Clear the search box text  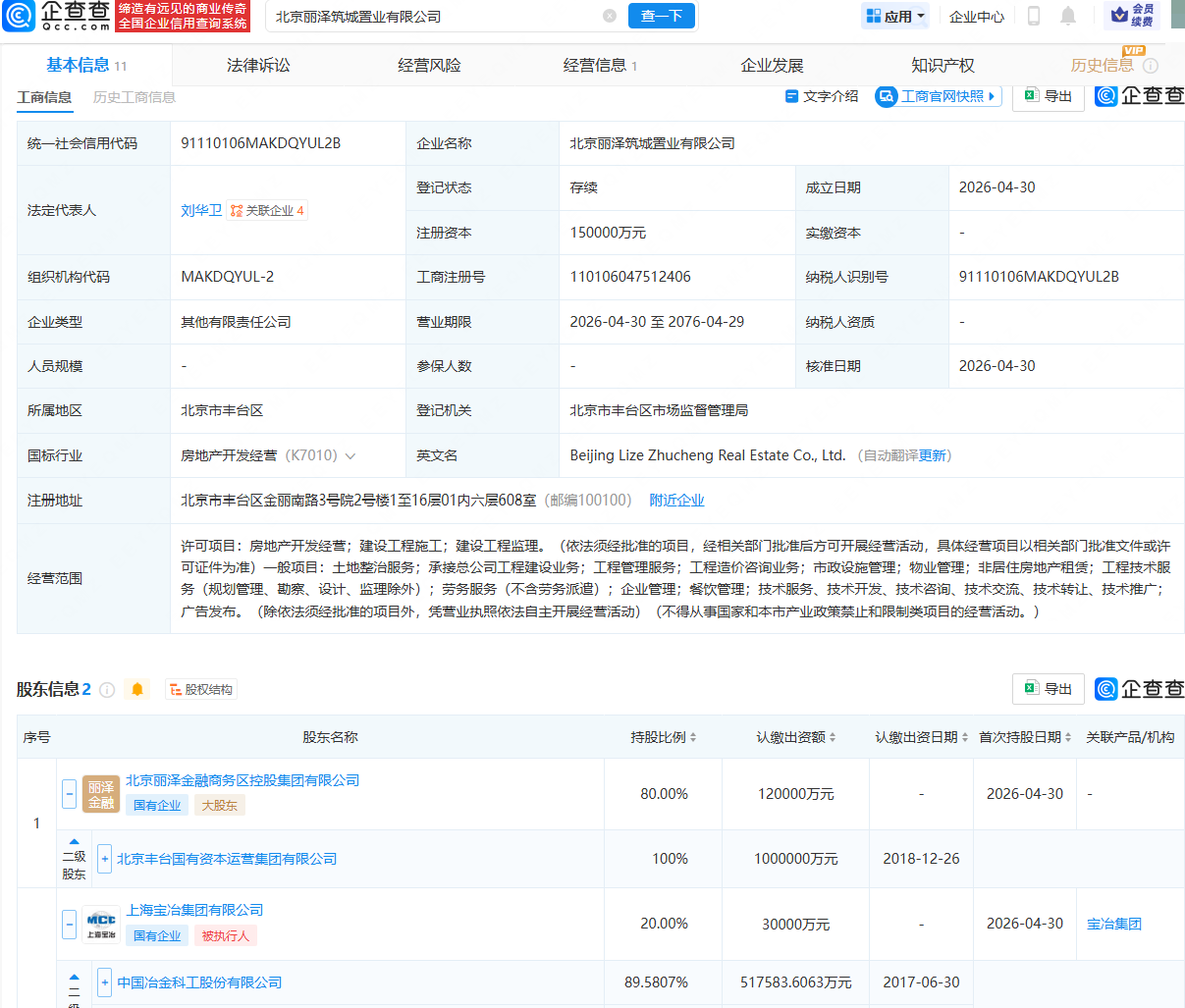click(610, 16)
